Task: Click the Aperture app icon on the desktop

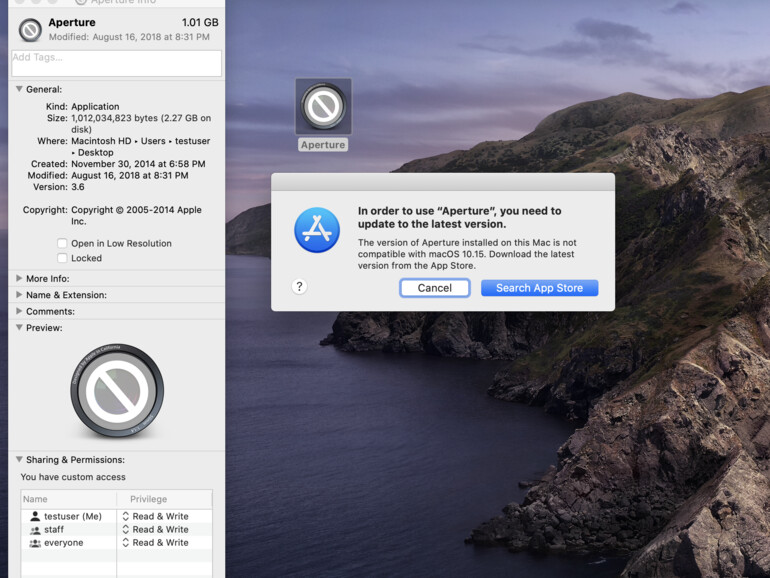Action: coord(323,107)
